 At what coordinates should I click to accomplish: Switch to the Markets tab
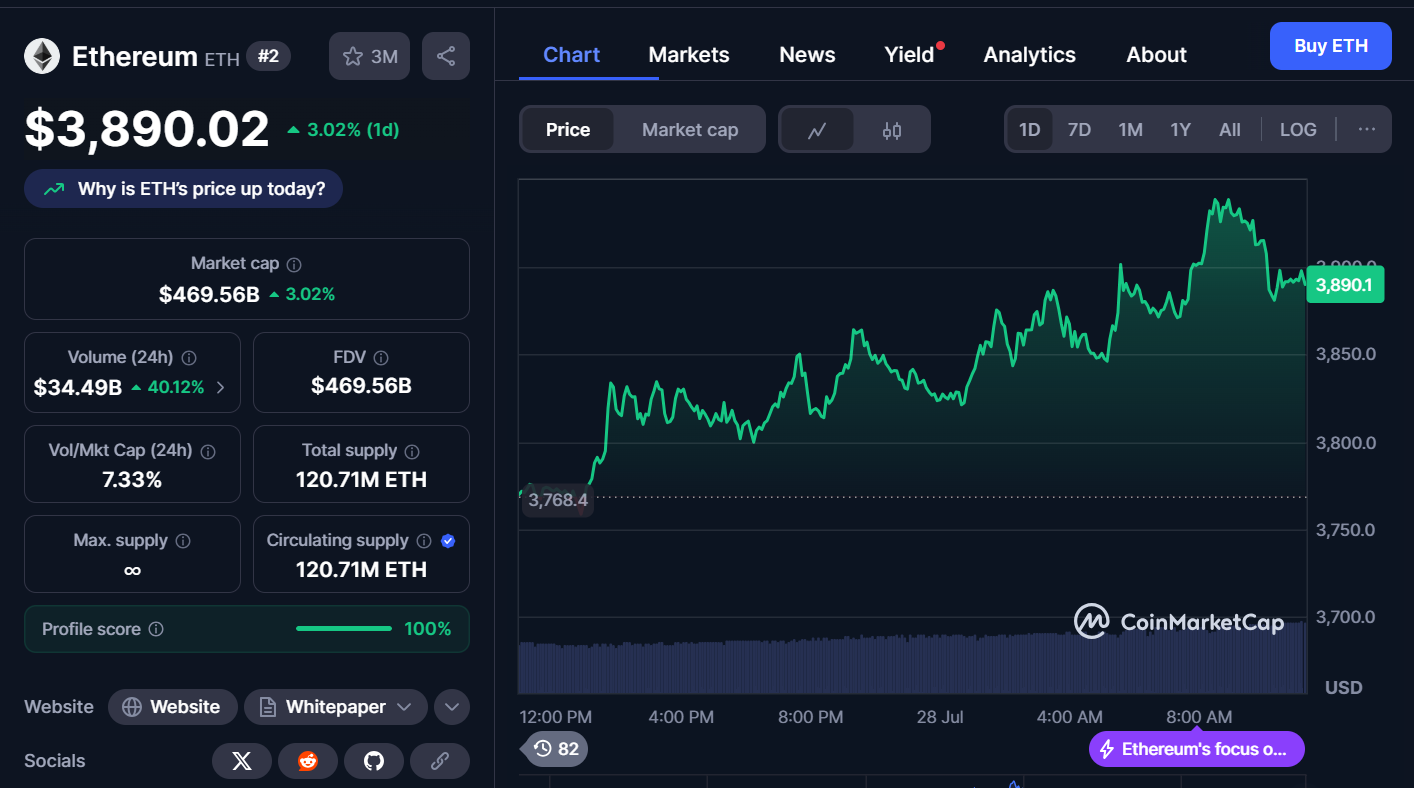(689, 55)
